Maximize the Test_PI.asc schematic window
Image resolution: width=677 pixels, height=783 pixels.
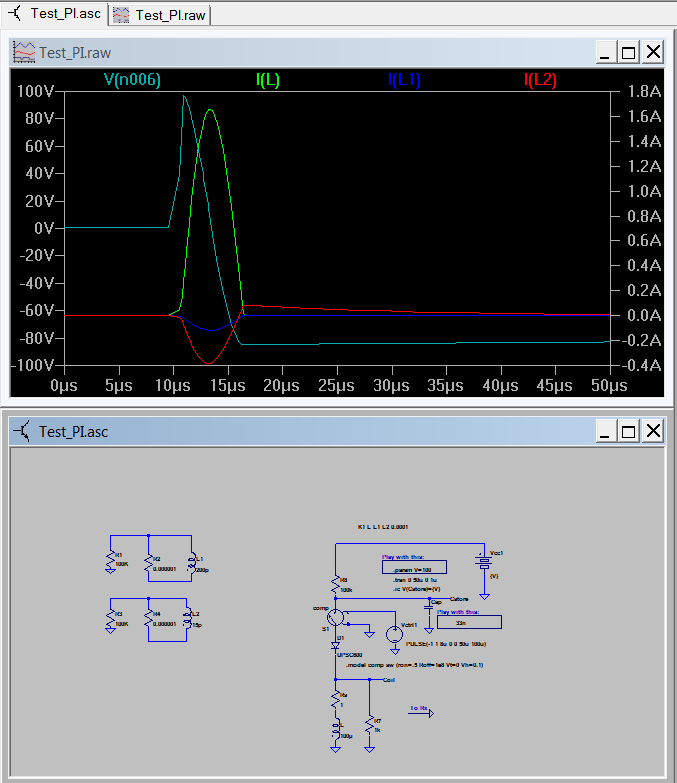(628, 431)
